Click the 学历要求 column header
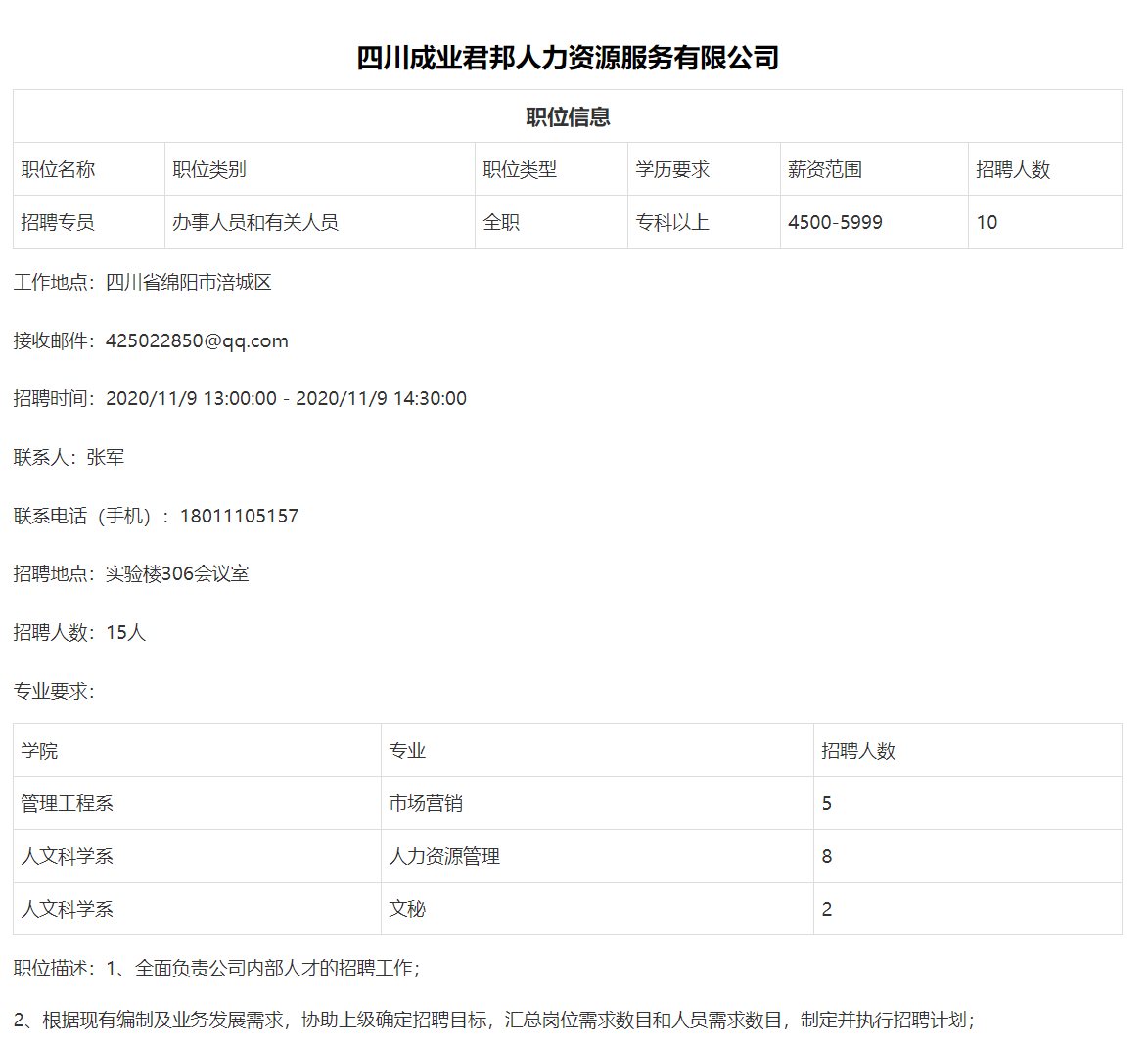Image resolution: width=1148 pixels, height=1044 pixels. 672,169
